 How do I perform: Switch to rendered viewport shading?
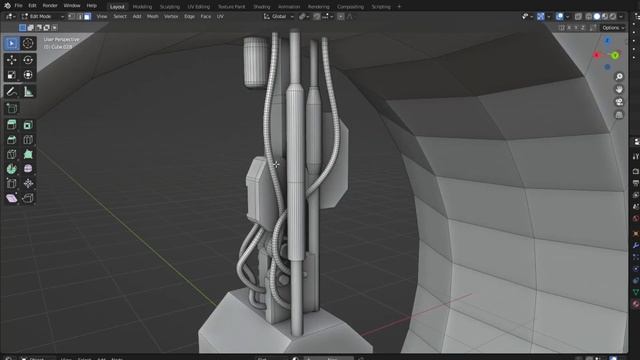[x=613, y=17]
